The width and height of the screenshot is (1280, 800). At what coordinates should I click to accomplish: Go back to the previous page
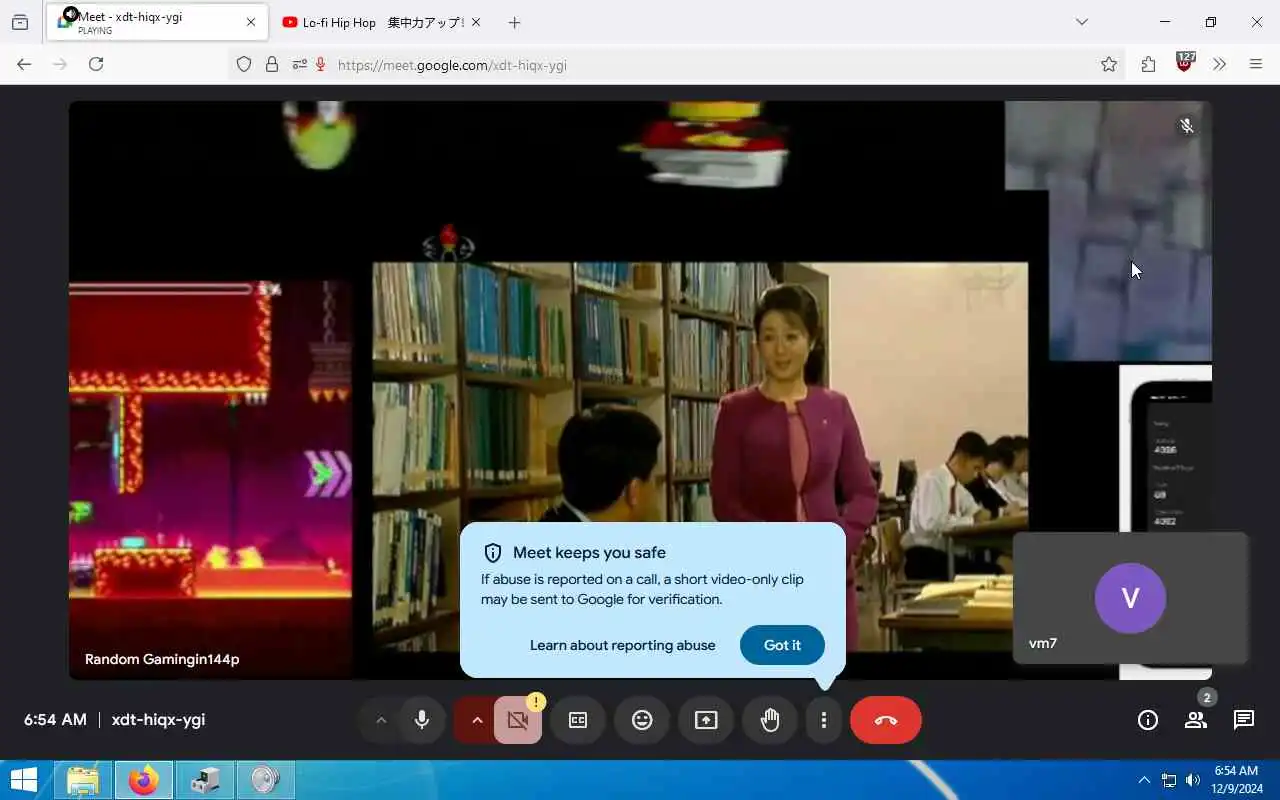(24, 64)
